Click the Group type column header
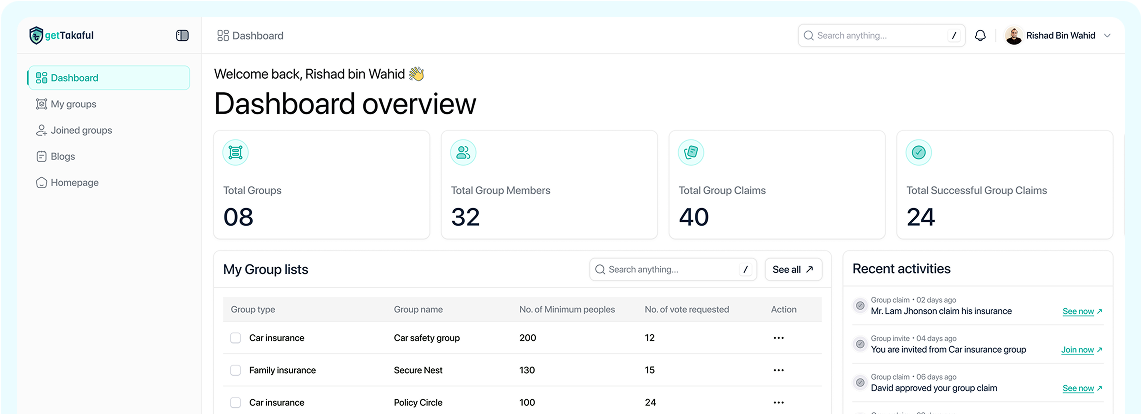Viewport: 1142px width, 414px height. (x=253, y=309)
